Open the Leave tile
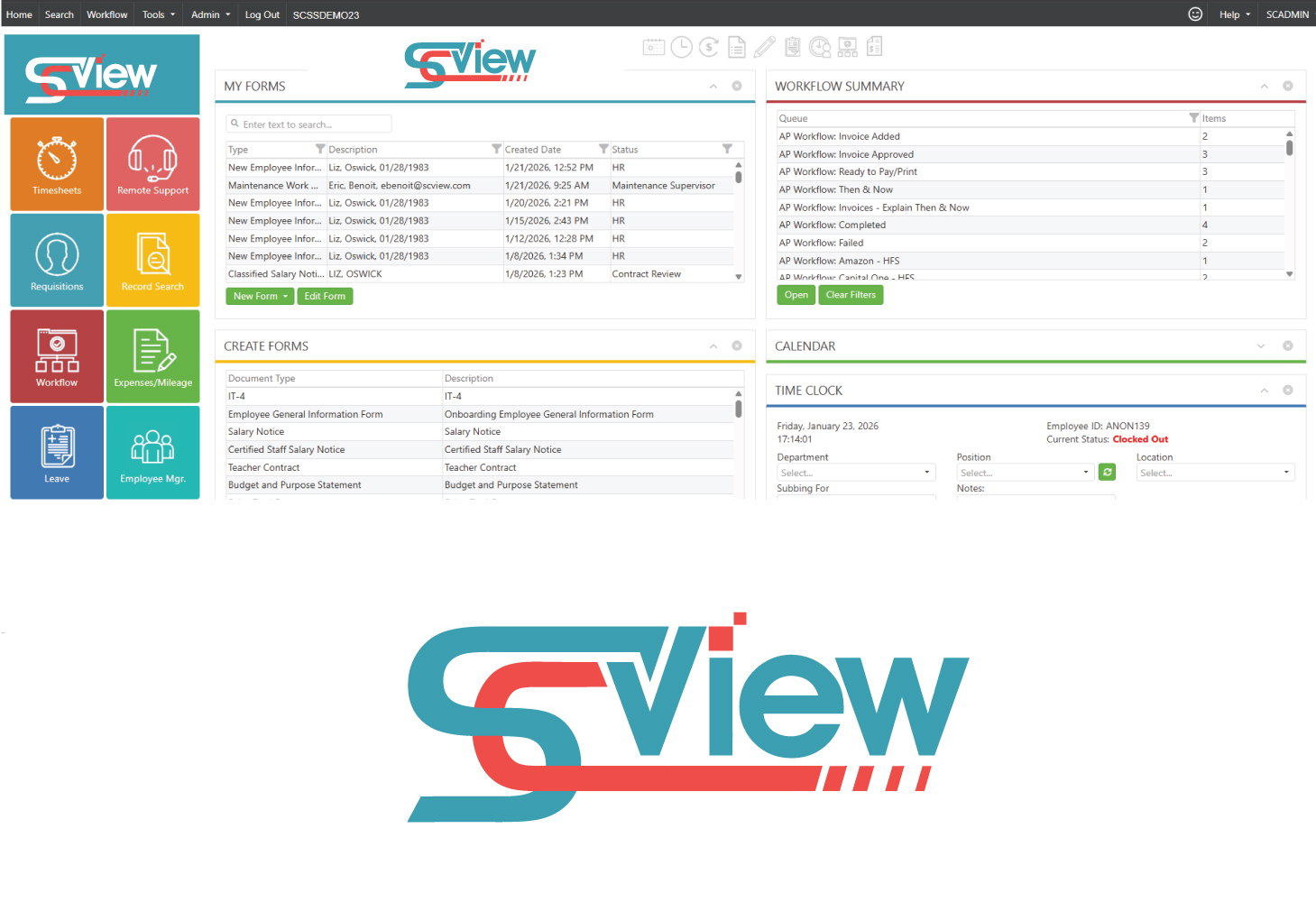 click(57, 452)
